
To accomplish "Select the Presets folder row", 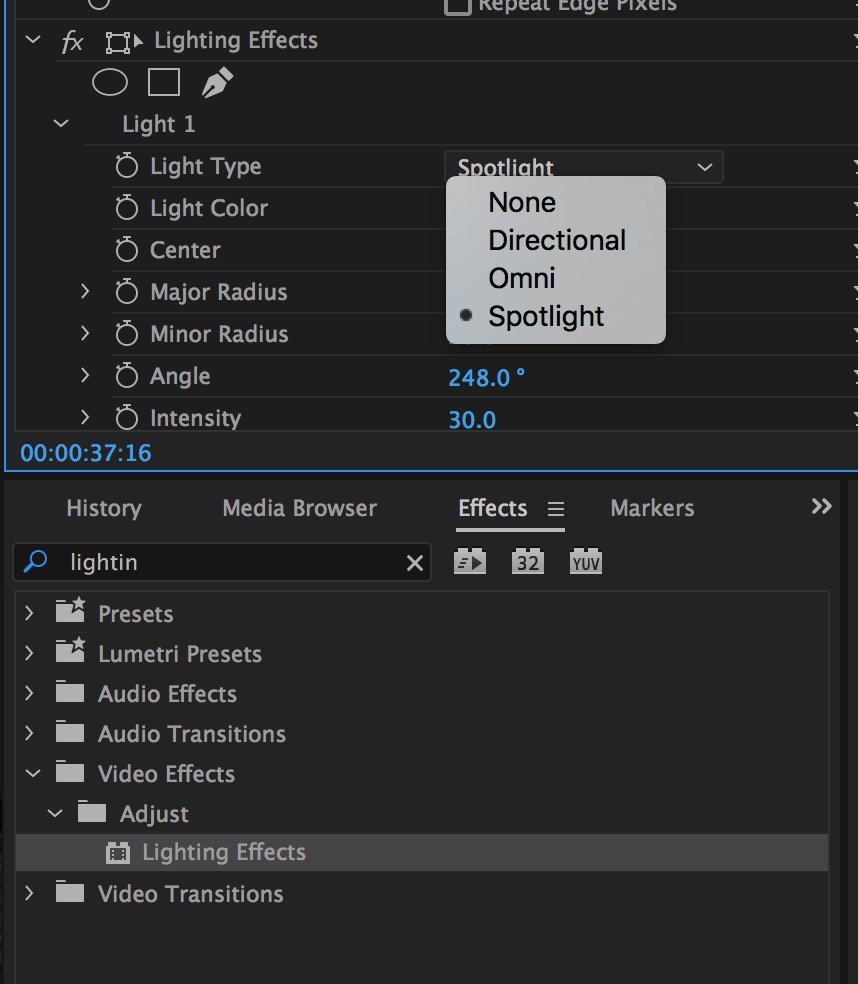I will tap(422, 613).
